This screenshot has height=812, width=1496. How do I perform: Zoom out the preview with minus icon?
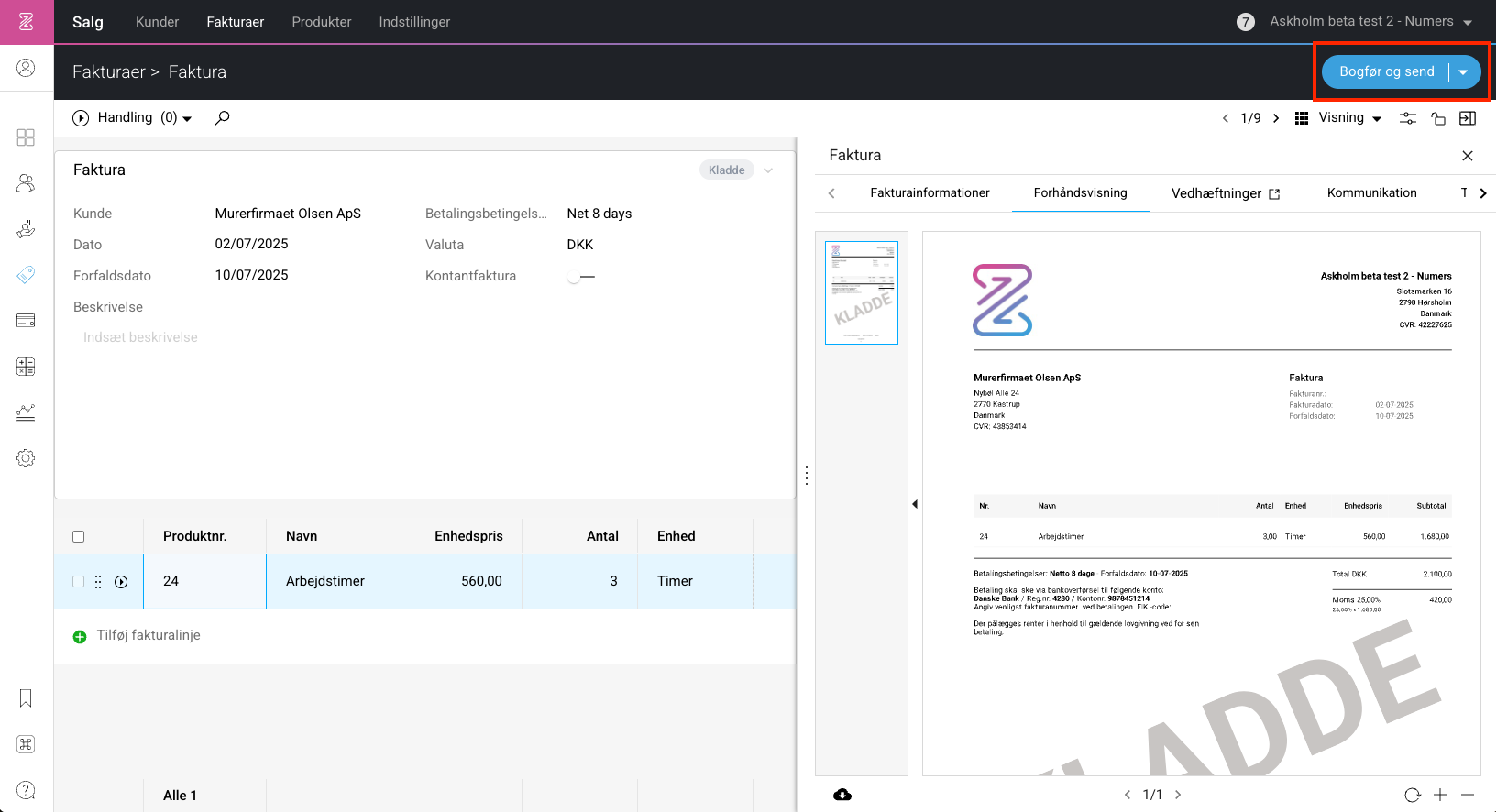[x=1468, y=795]
